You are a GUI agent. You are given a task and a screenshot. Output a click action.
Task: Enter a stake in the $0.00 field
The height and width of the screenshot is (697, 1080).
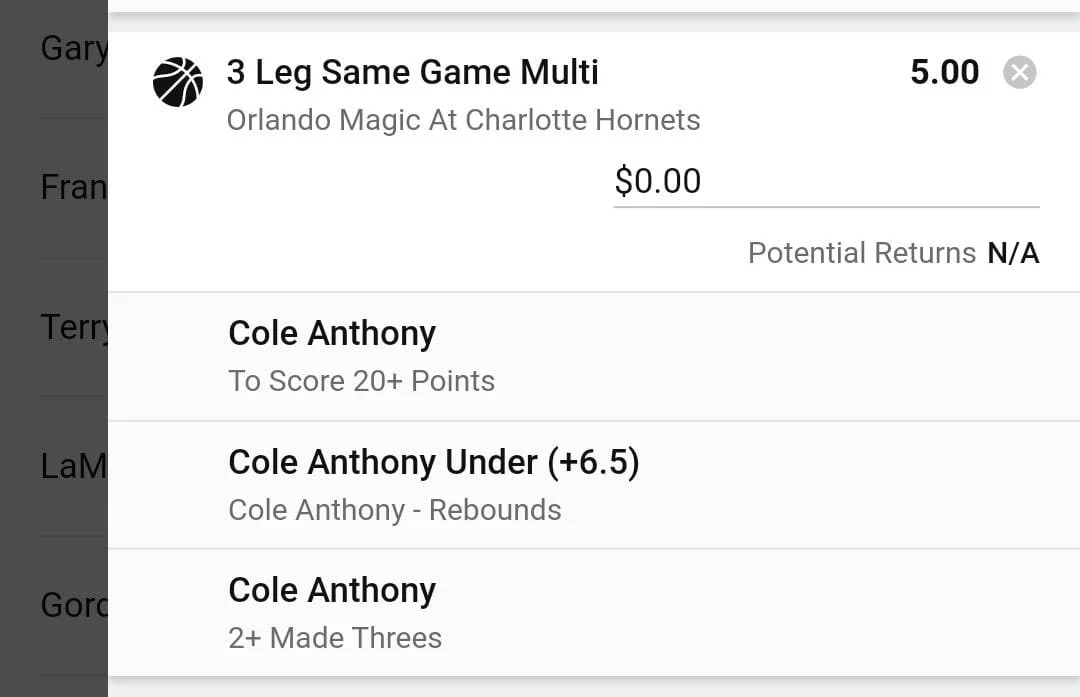tap(825, 181)
